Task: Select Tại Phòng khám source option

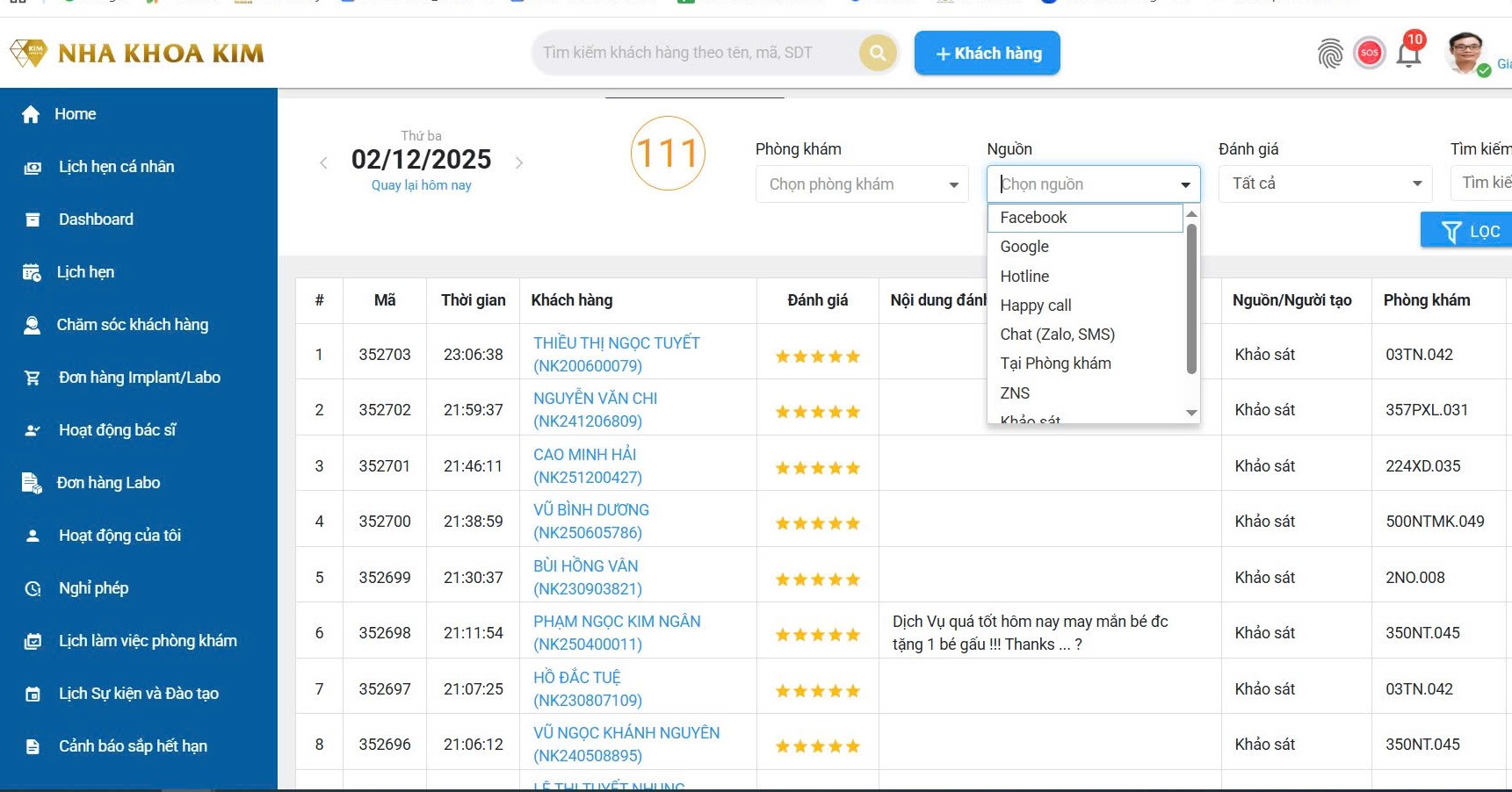Action: [x=1055, y=364]
